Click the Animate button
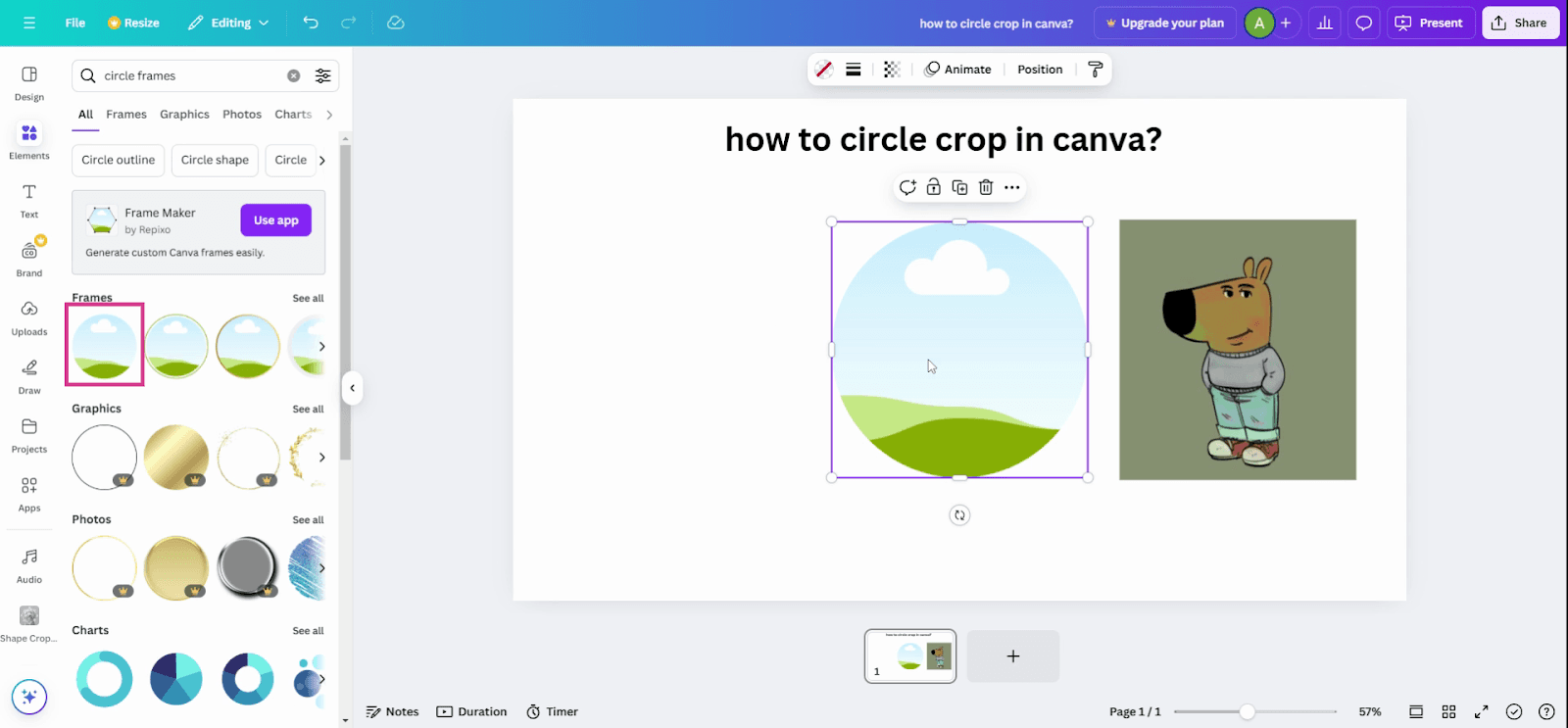 pos(958,70)
